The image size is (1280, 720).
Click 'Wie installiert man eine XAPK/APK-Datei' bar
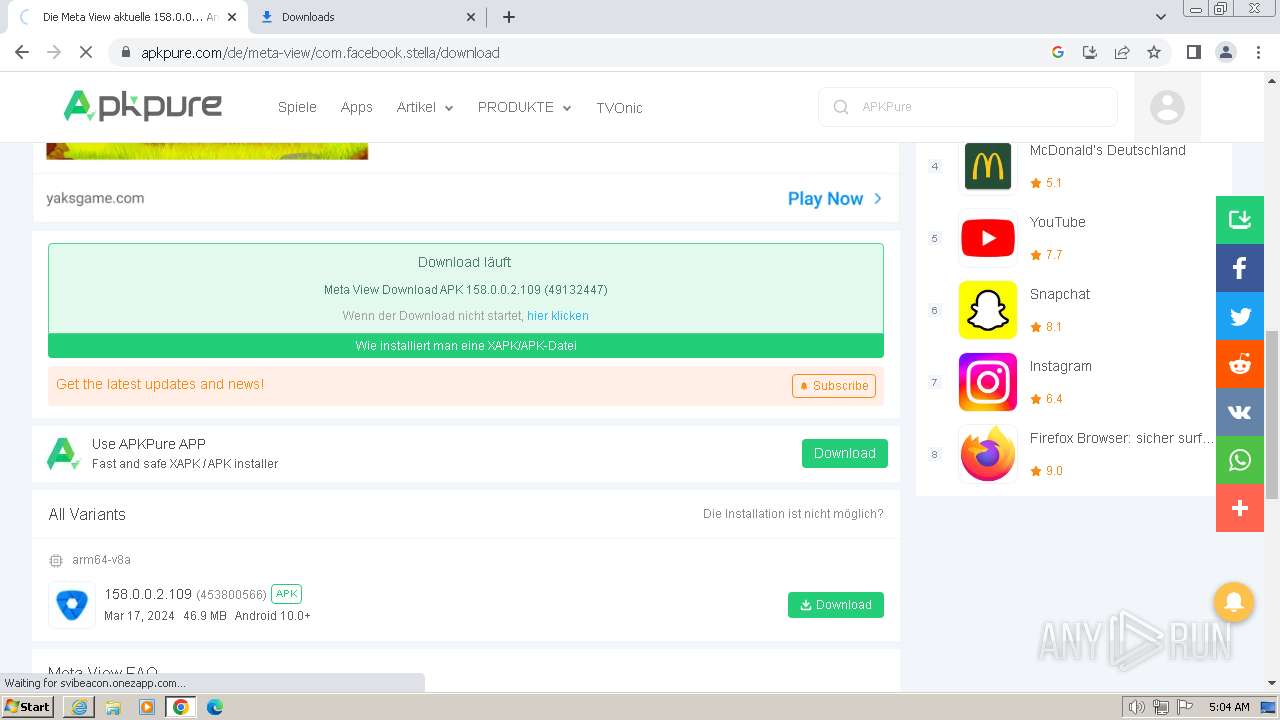(x=466, y=346)
